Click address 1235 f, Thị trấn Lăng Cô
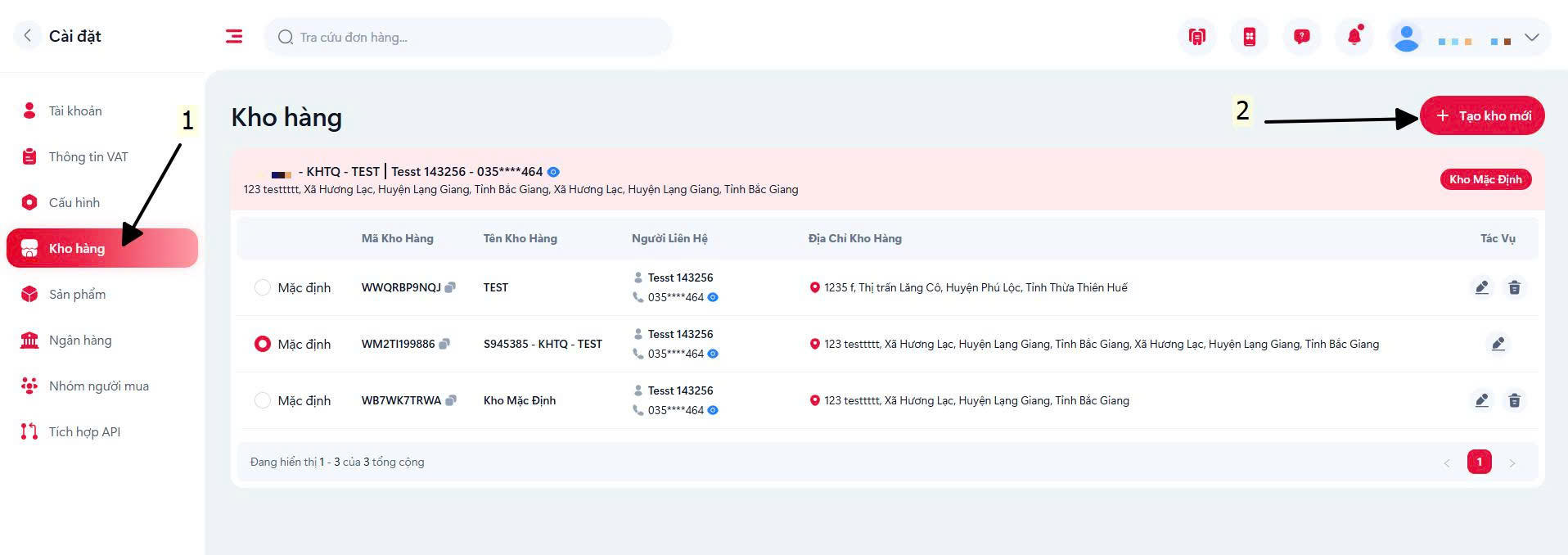This screenshot has height=555, width=1568. click(975, 287)
